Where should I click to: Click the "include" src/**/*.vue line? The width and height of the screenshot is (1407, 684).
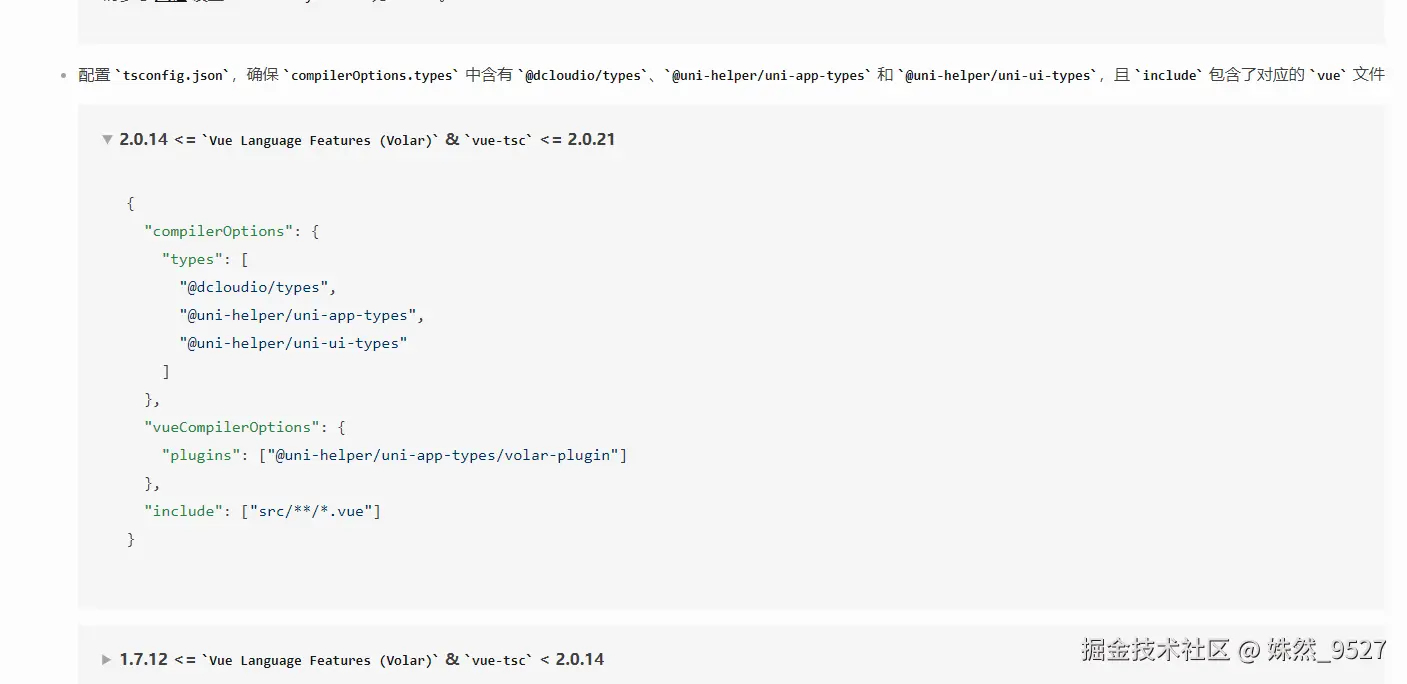click(x=262, y=511)
